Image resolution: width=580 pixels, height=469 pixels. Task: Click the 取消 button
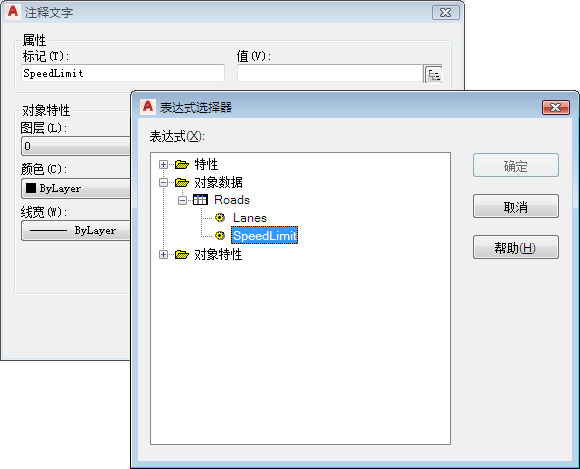click(x=516, y=206)
